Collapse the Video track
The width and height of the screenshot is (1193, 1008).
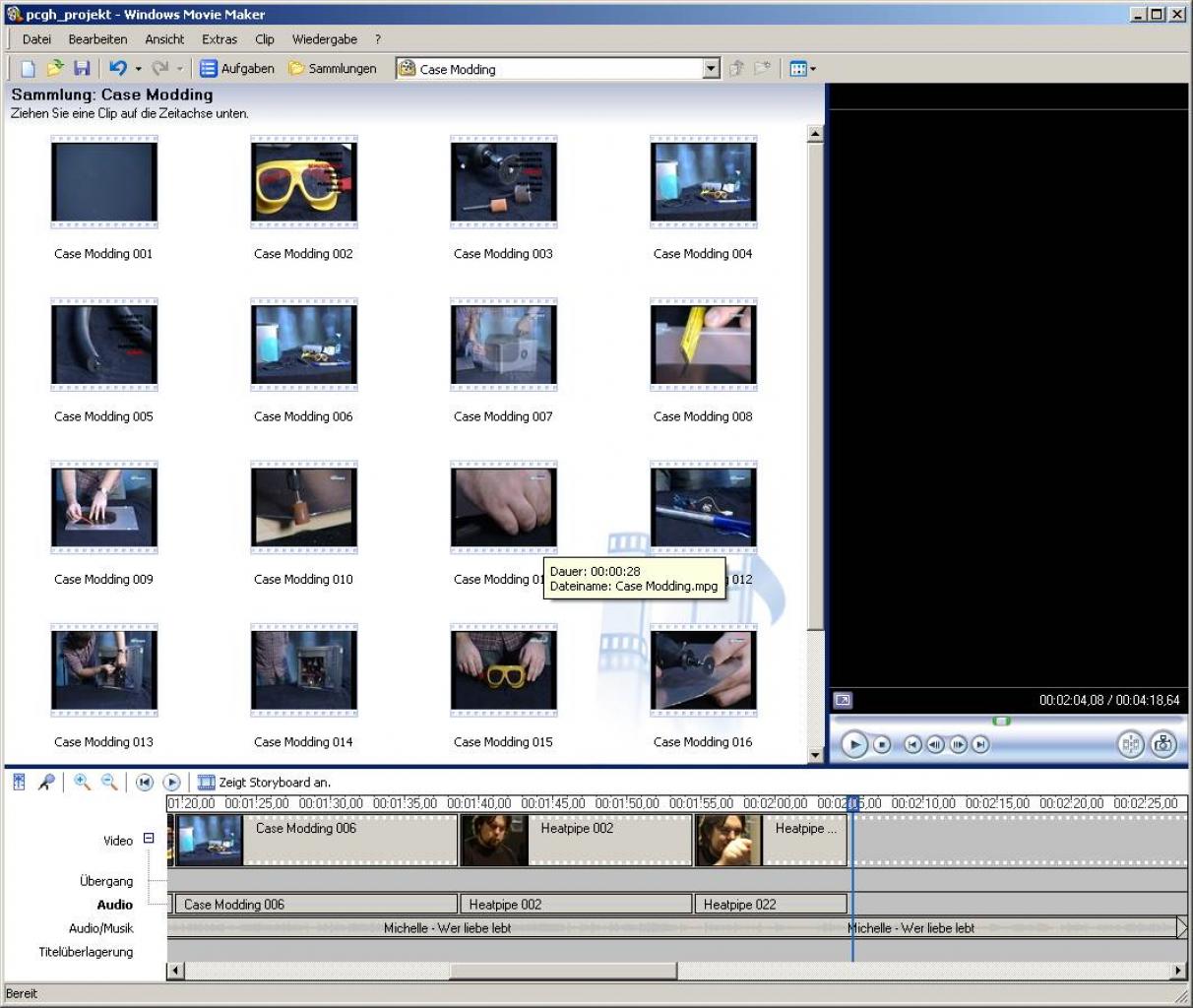(x=149, y=839)
